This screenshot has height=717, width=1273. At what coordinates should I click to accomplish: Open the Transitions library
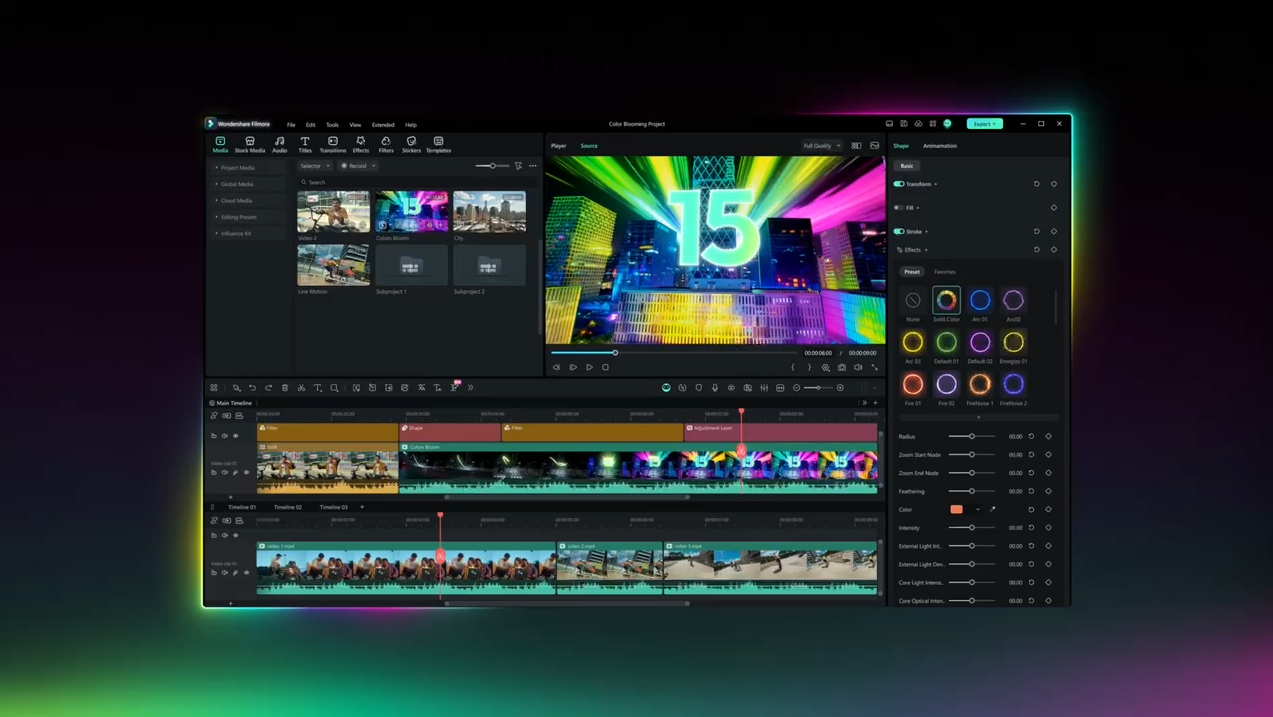pyautogui.click(x=332, y=144)
